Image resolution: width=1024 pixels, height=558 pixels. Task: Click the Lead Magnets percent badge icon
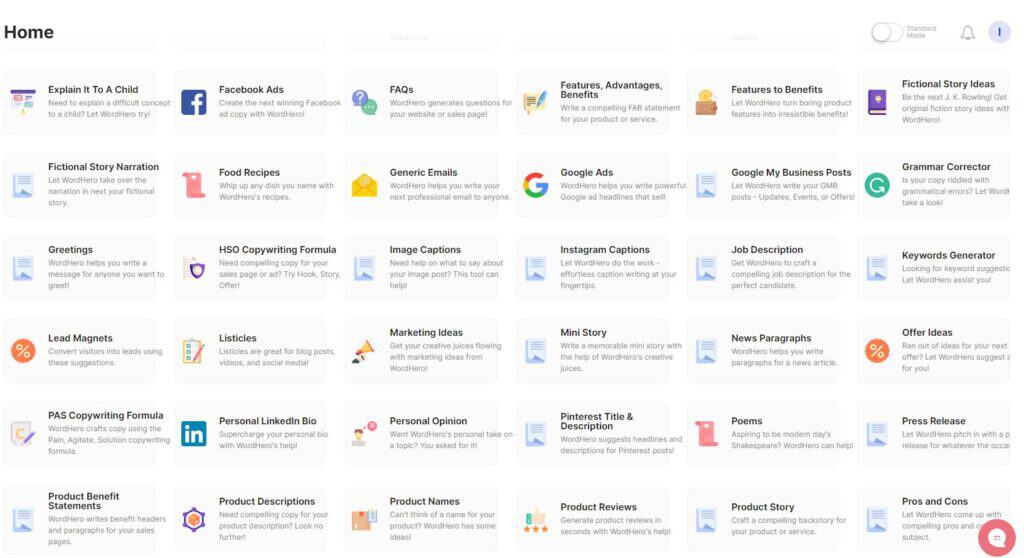pyautogui.click(x=23, y=351)
